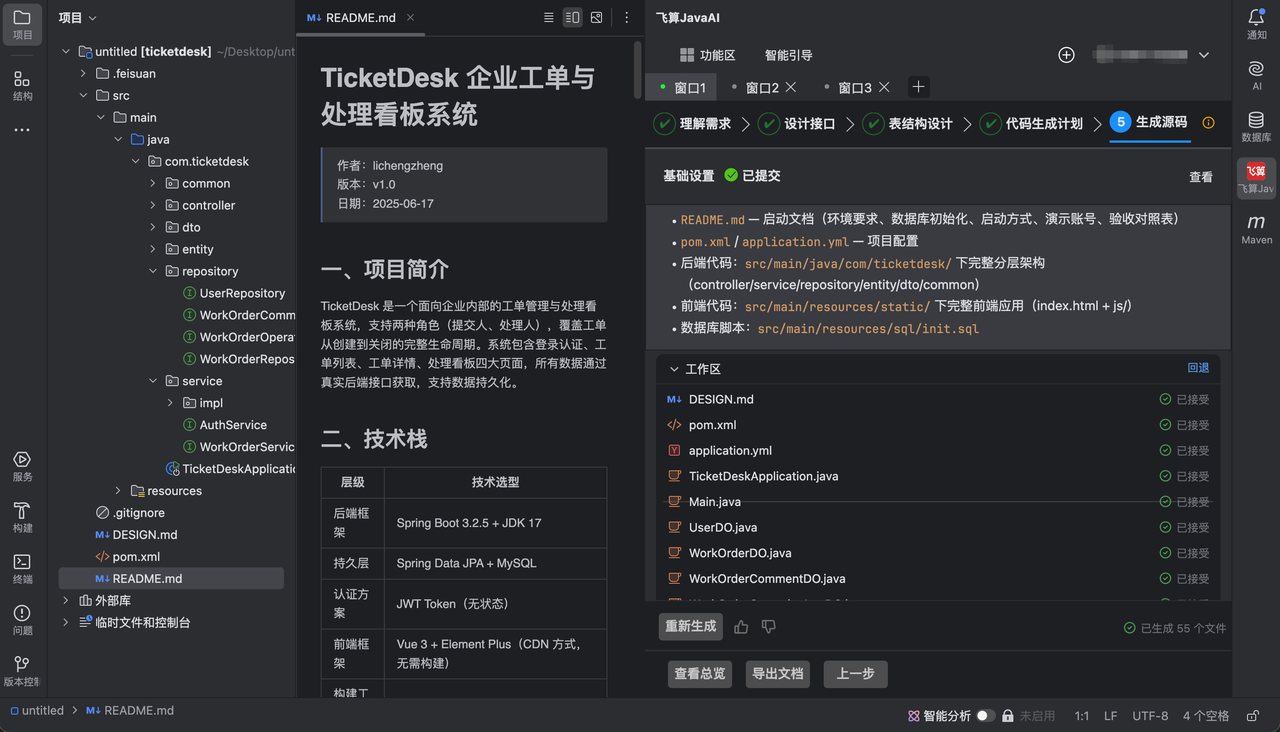Expand the common package folder
1280x732 pixels.
pyautogui.click(x=153, y=183)
